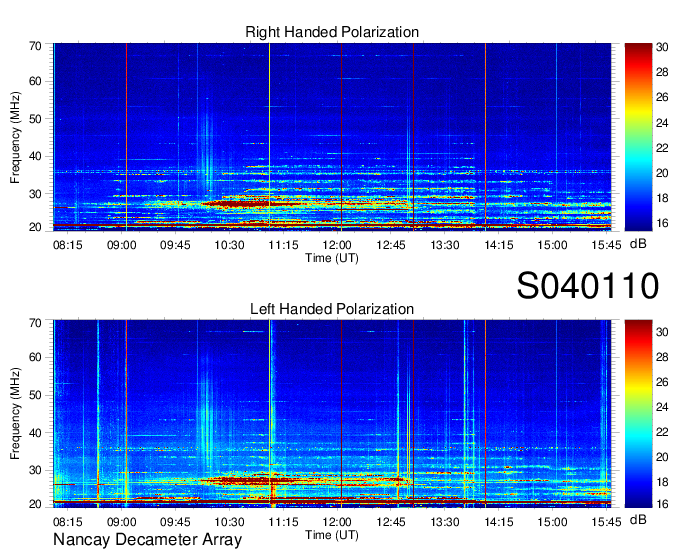680x552 pixels.
Task: Click the 26 dB tick on Left Handed colorbar
Action: tap(662, 382)
